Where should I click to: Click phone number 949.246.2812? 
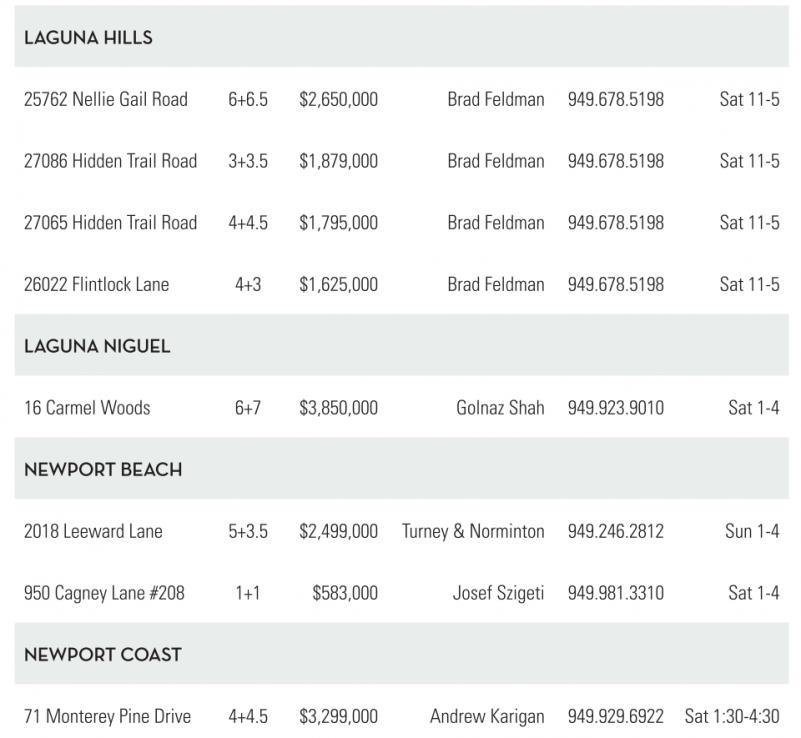(x=615, y=531)
